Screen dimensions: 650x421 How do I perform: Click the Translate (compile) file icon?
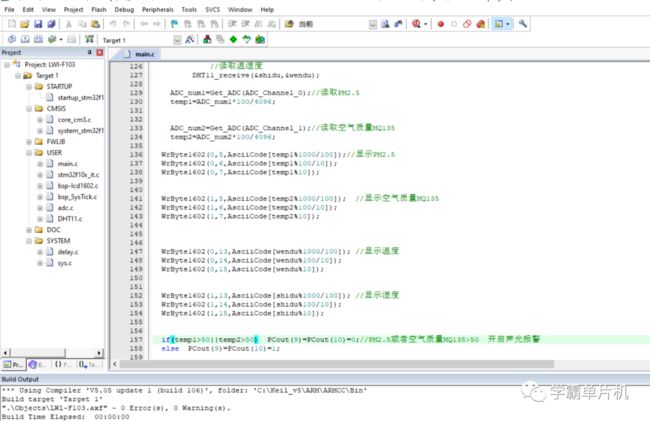[12, 39]
